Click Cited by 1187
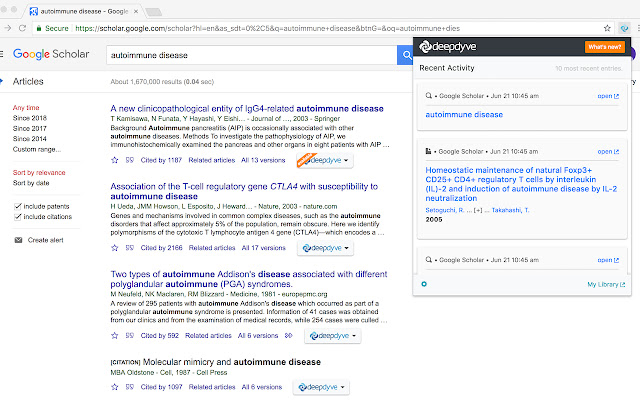 click(161, 160)
